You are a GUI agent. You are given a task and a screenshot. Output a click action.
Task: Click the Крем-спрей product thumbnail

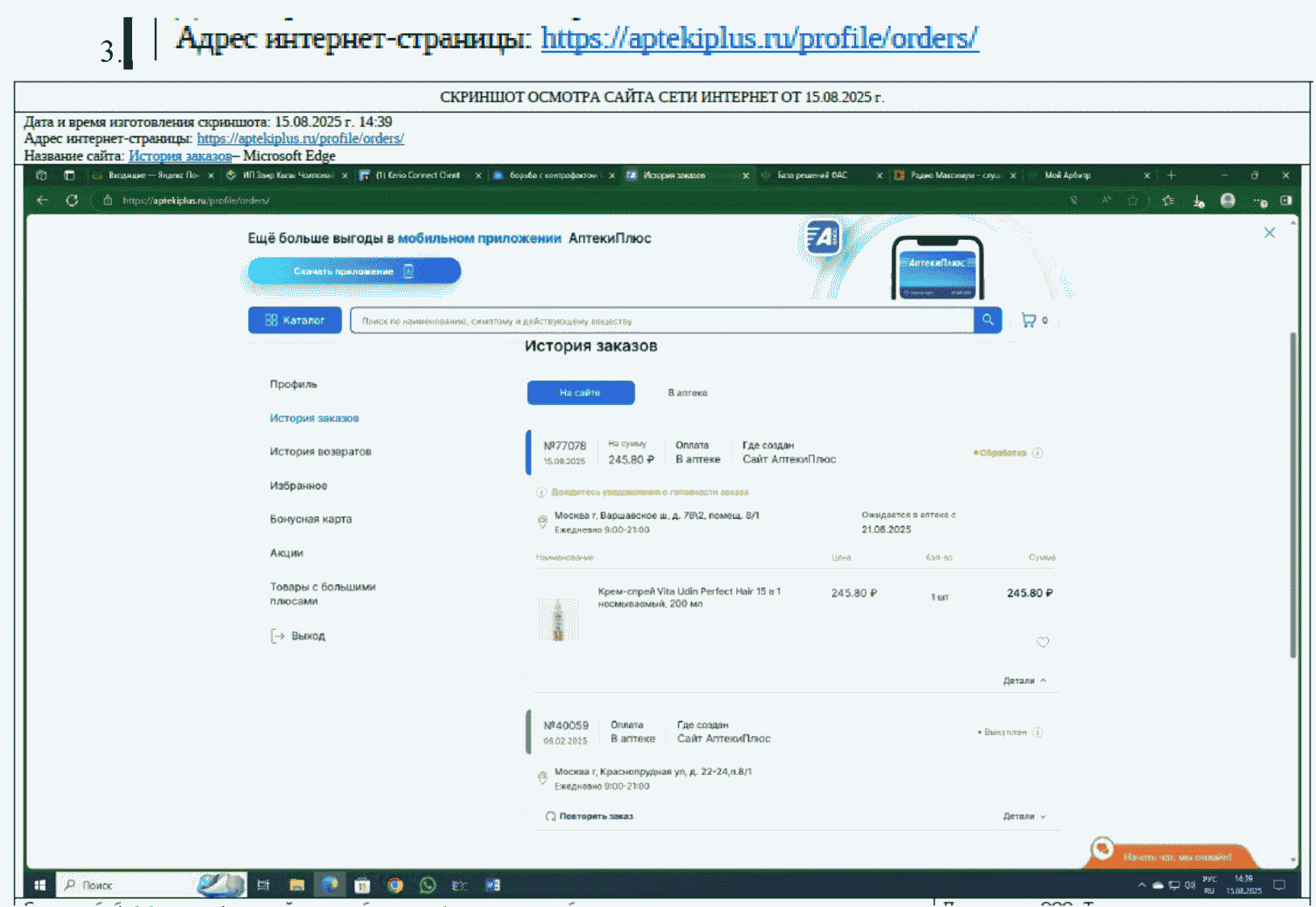(558, 619)
